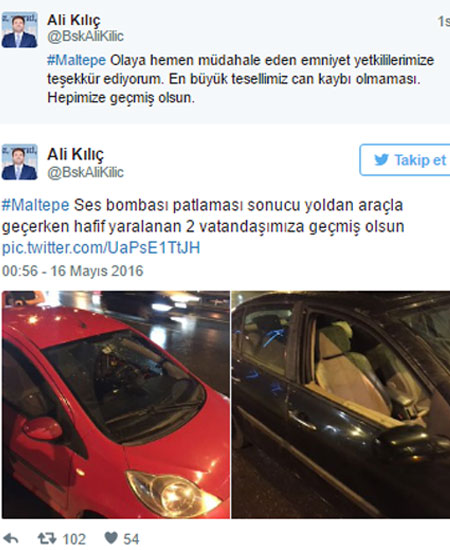Open Ali Kılıç avatar in top tweet
The image size is (450, 550).
coord(19,29)
